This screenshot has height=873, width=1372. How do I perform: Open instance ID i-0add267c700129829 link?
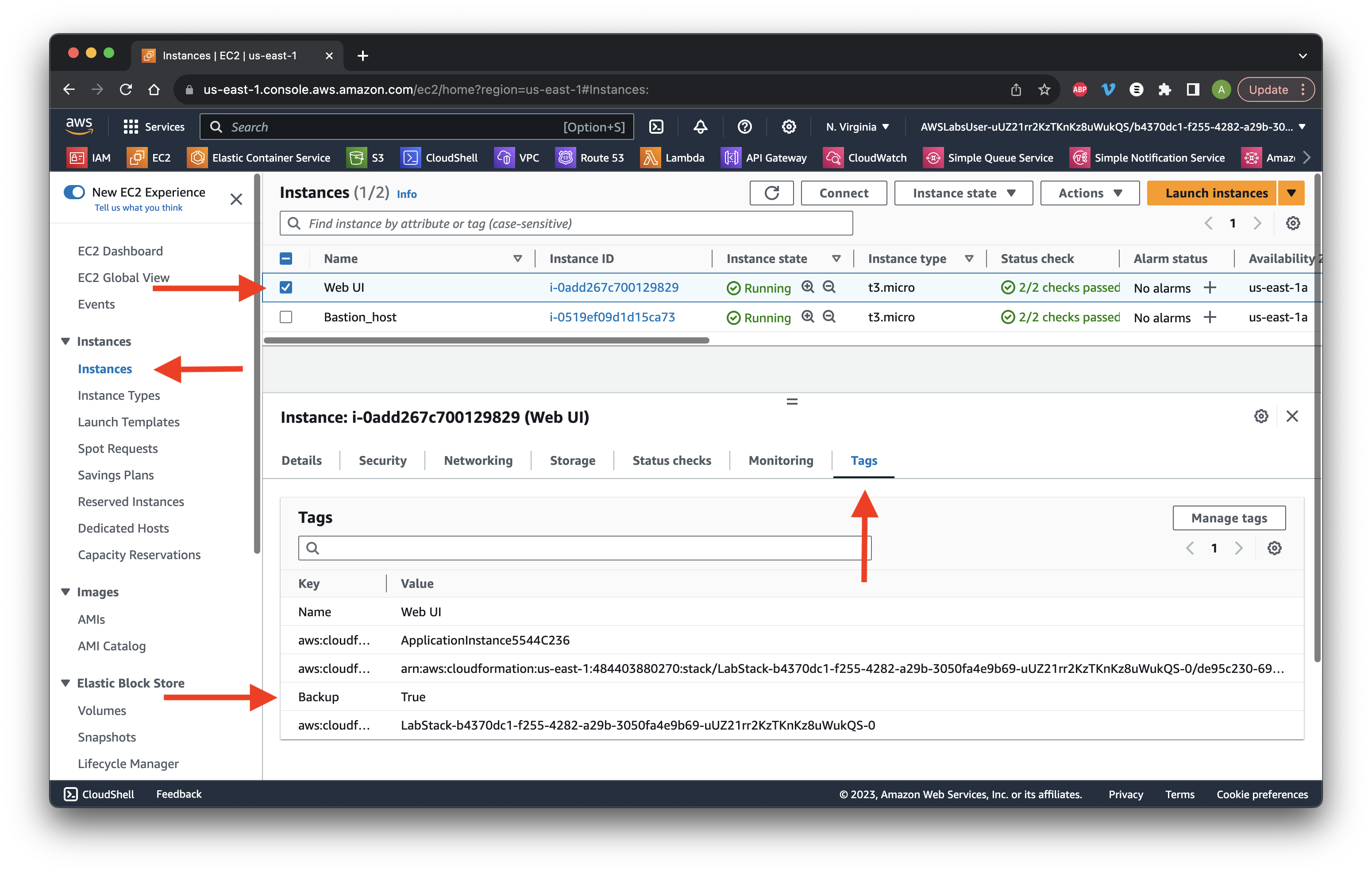pyautogui.click(x=614, y=287)
